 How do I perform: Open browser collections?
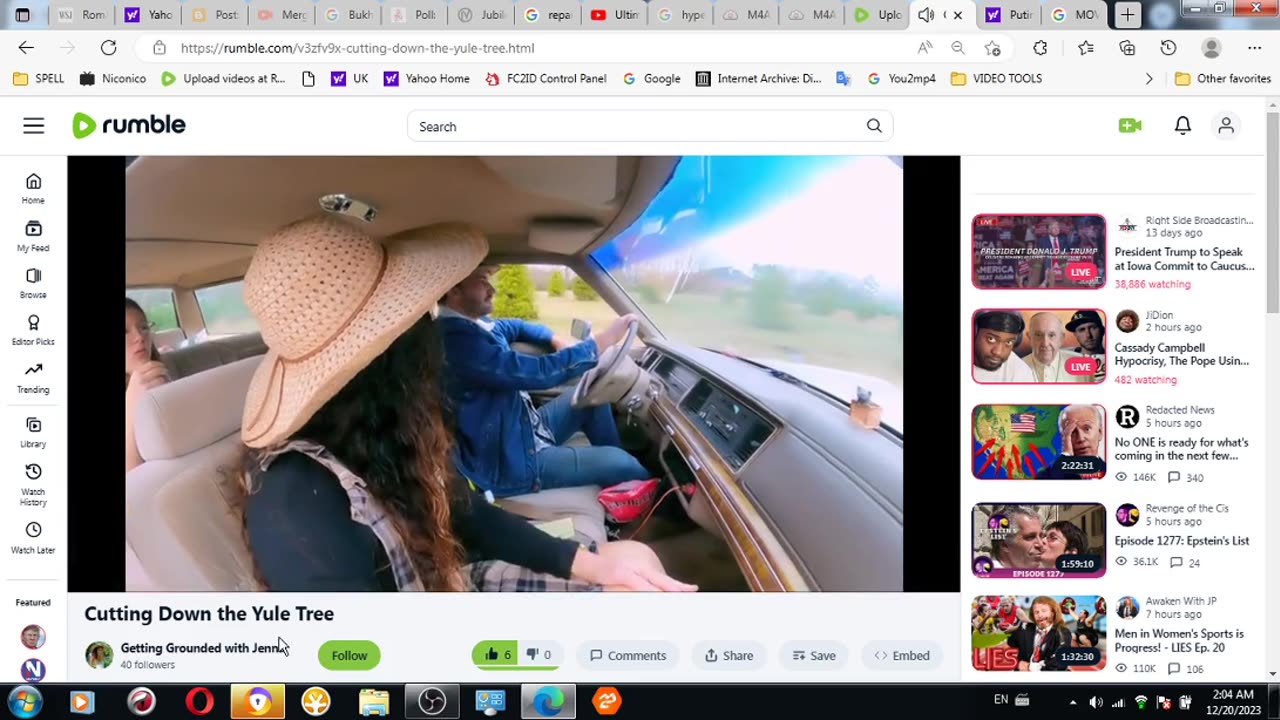click(1127, 48)
